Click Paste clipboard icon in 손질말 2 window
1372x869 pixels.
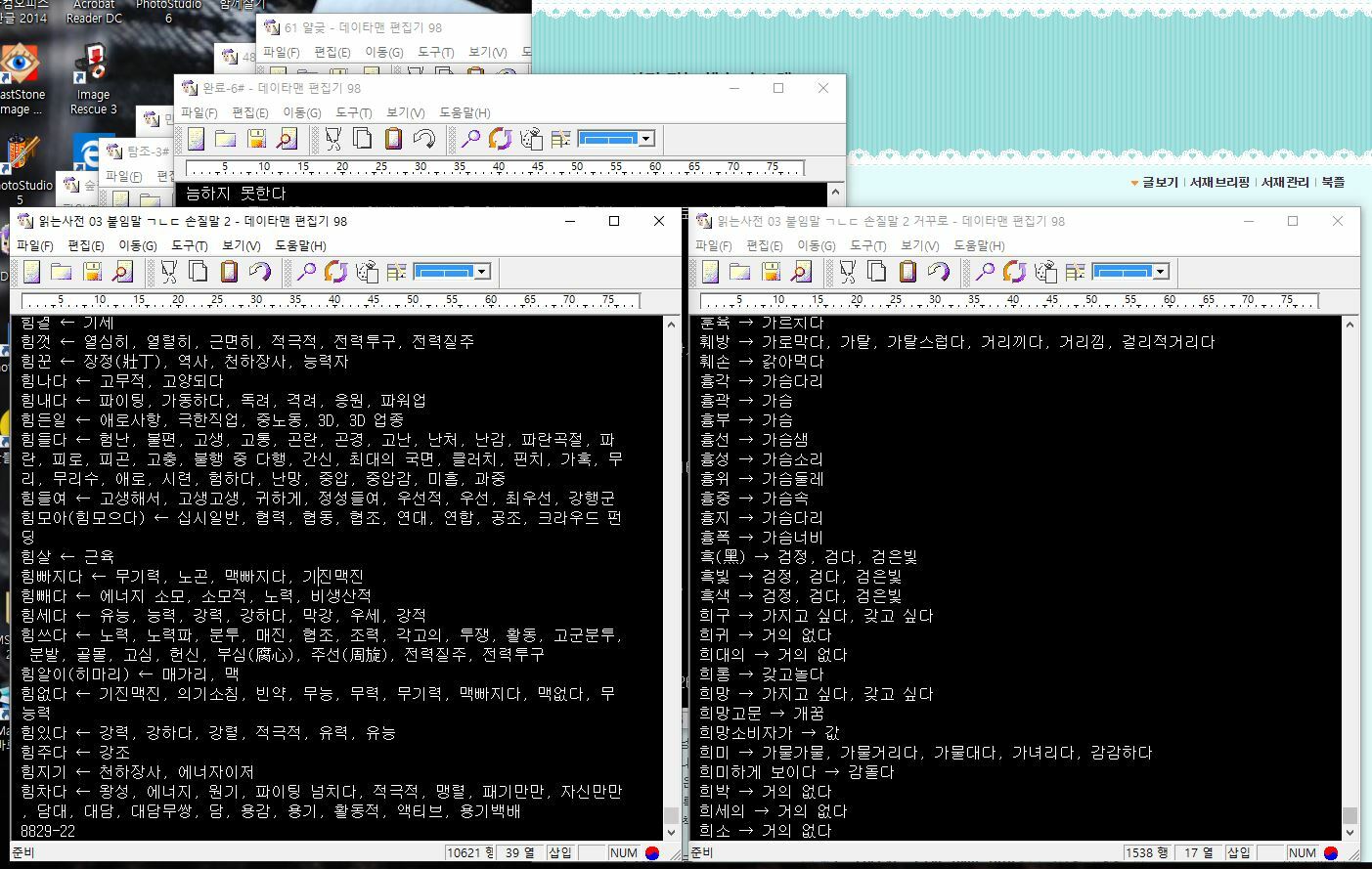click(x=229, y=272)
